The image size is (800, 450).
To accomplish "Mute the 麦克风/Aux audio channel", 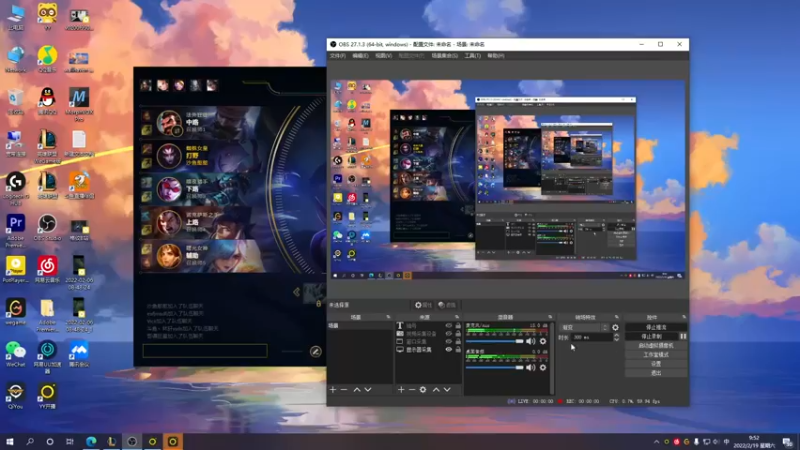I will [x=531, y=341].
